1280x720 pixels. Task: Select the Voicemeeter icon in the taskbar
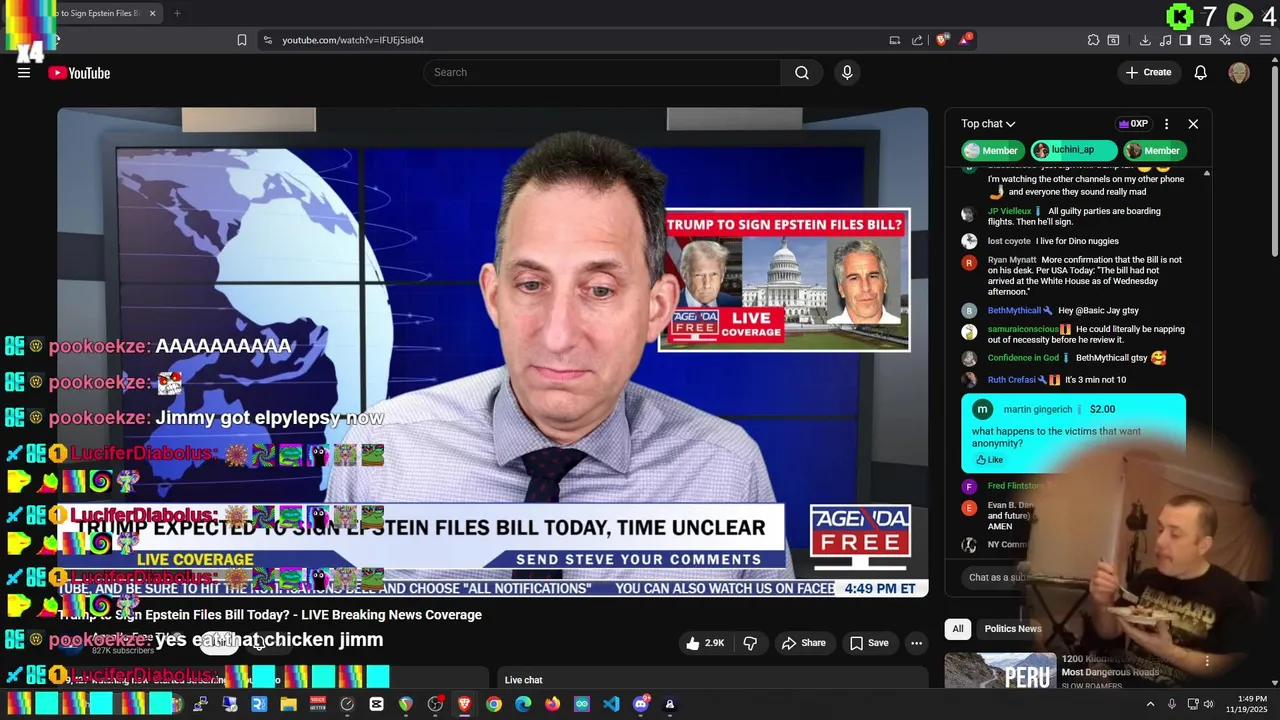point(318,704)
